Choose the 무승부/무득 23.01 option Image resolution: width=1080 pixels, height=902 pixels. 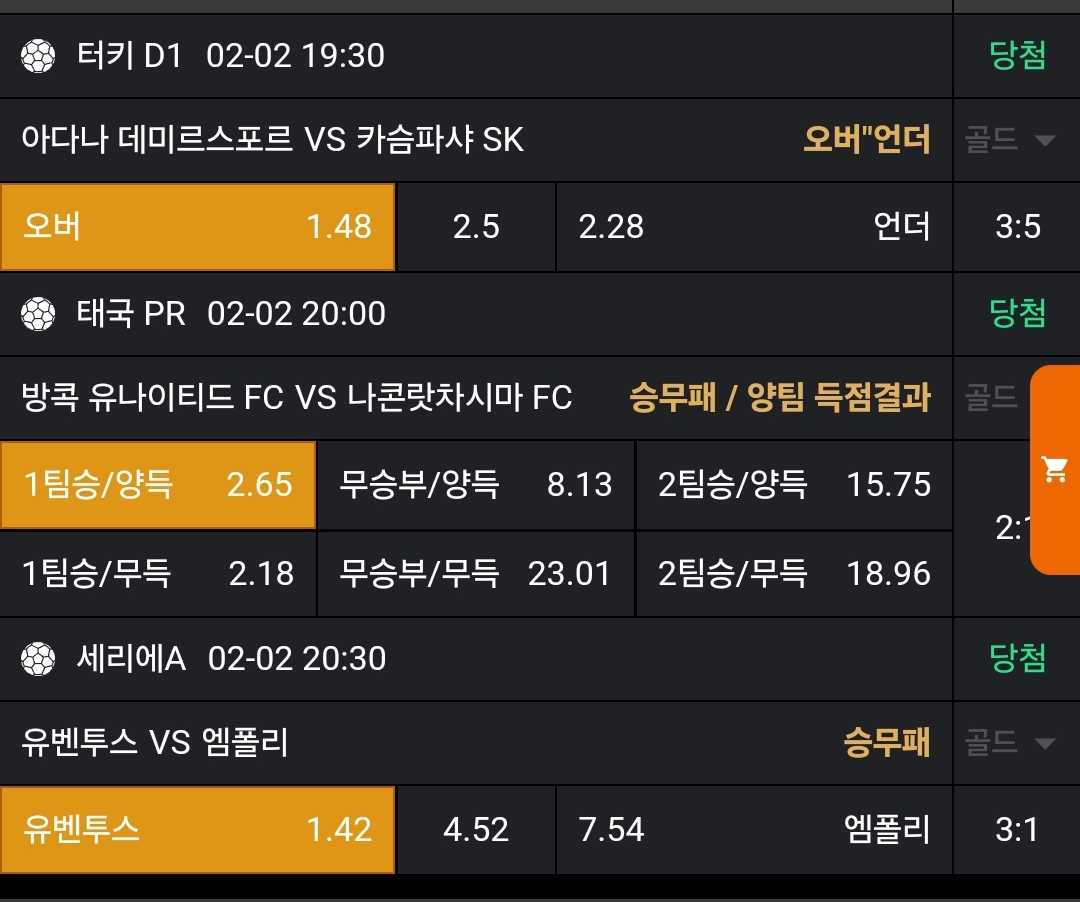[x=475, y=573]
